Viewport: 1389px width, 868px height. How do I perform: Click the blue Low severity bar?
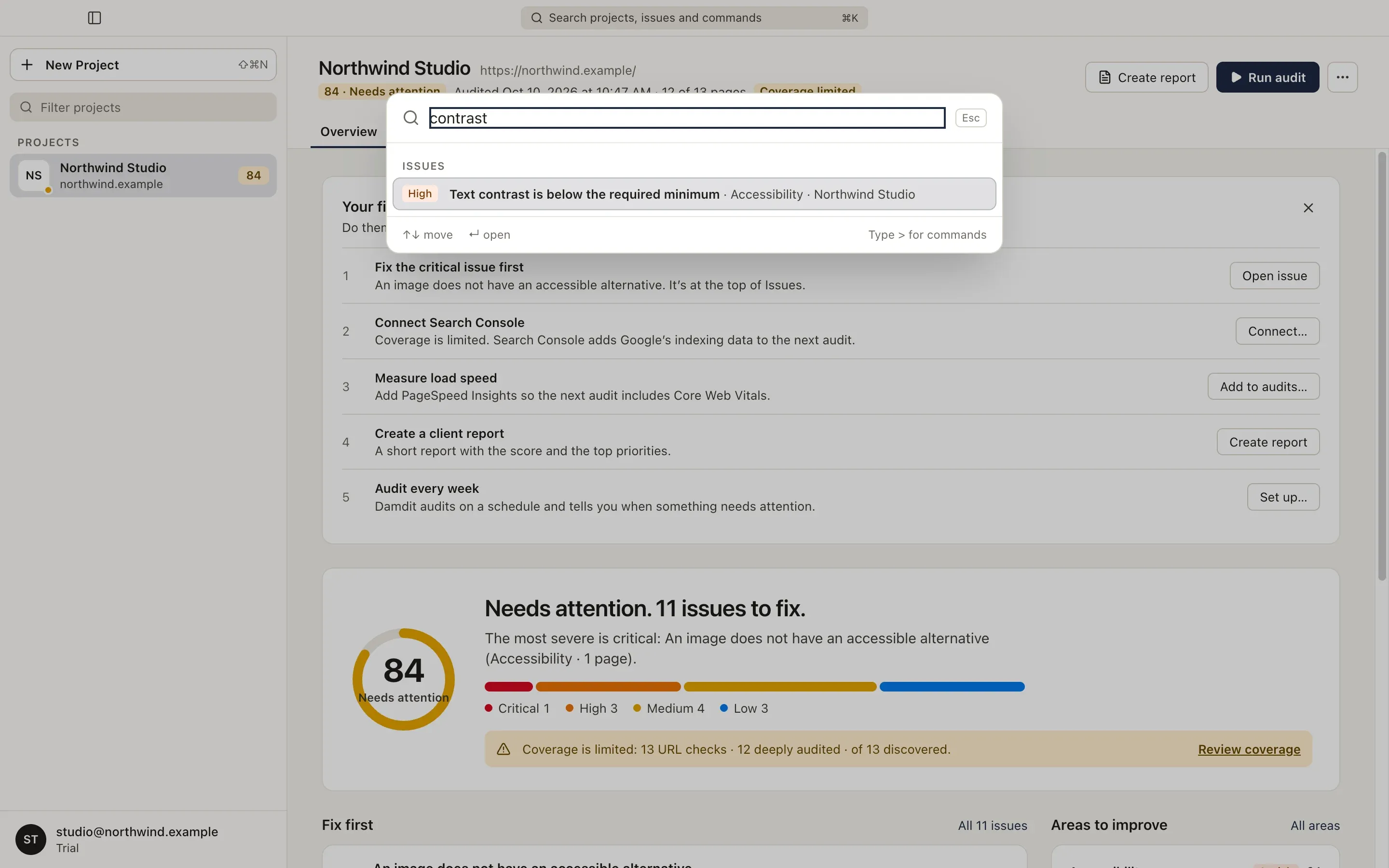(952, 687)
